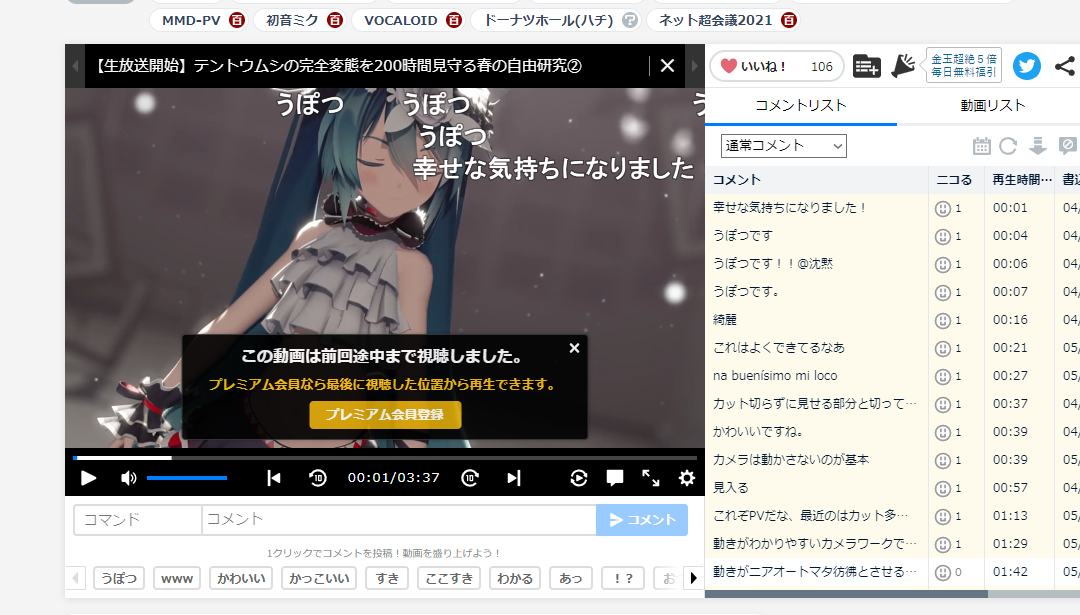Sort by ニコる column header
Image resolution: width=1080 pixels, height=615 pixels.
956,180
